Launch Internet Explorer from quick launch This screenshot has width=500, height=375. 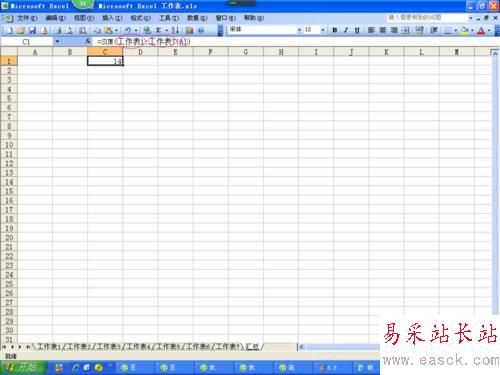(x=76, y=368)
